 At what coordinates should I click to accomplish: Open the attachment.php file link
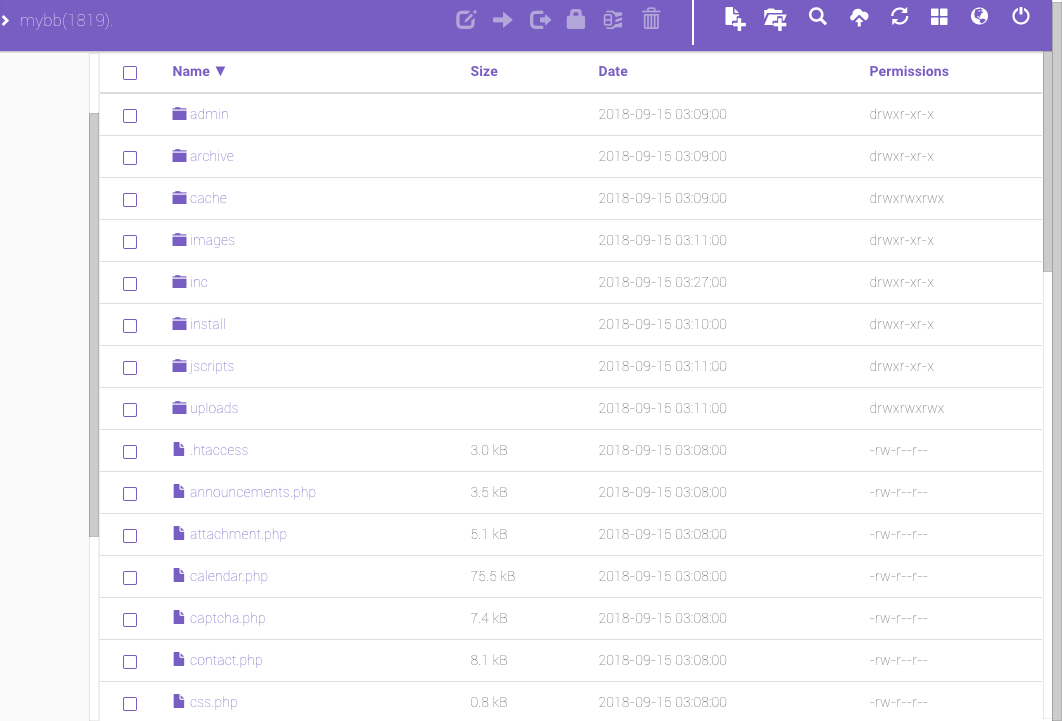(x=238, y=534)
